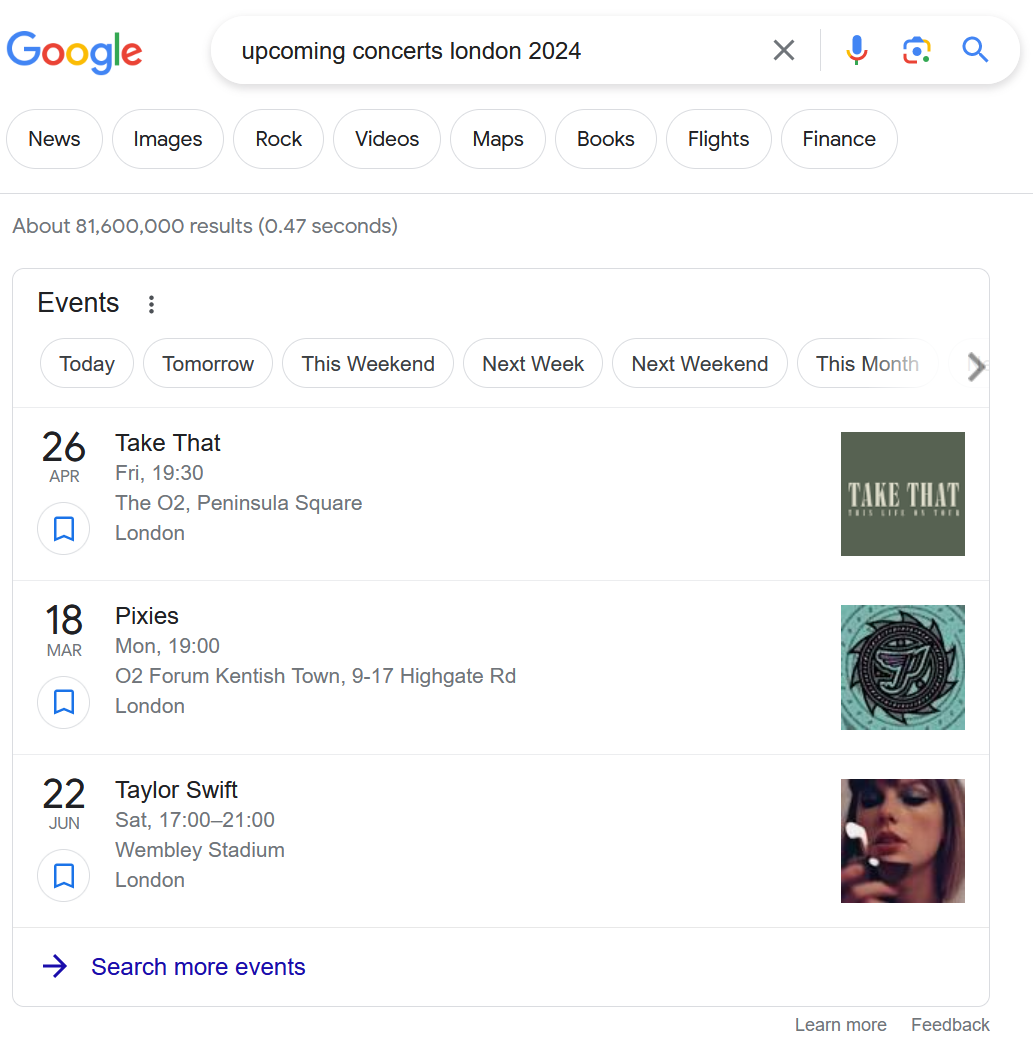Click the Search more events link

pyautogui.click(x=197, y=966)
